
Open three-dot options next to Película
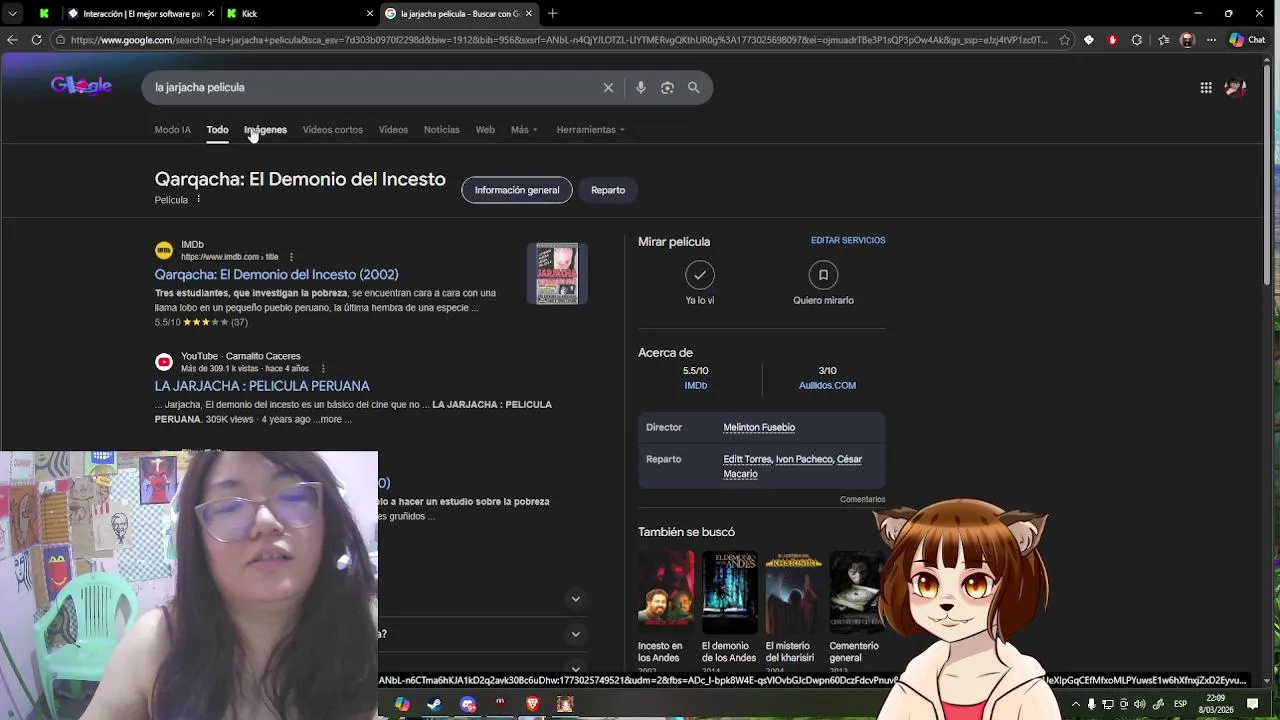point(198,199)
